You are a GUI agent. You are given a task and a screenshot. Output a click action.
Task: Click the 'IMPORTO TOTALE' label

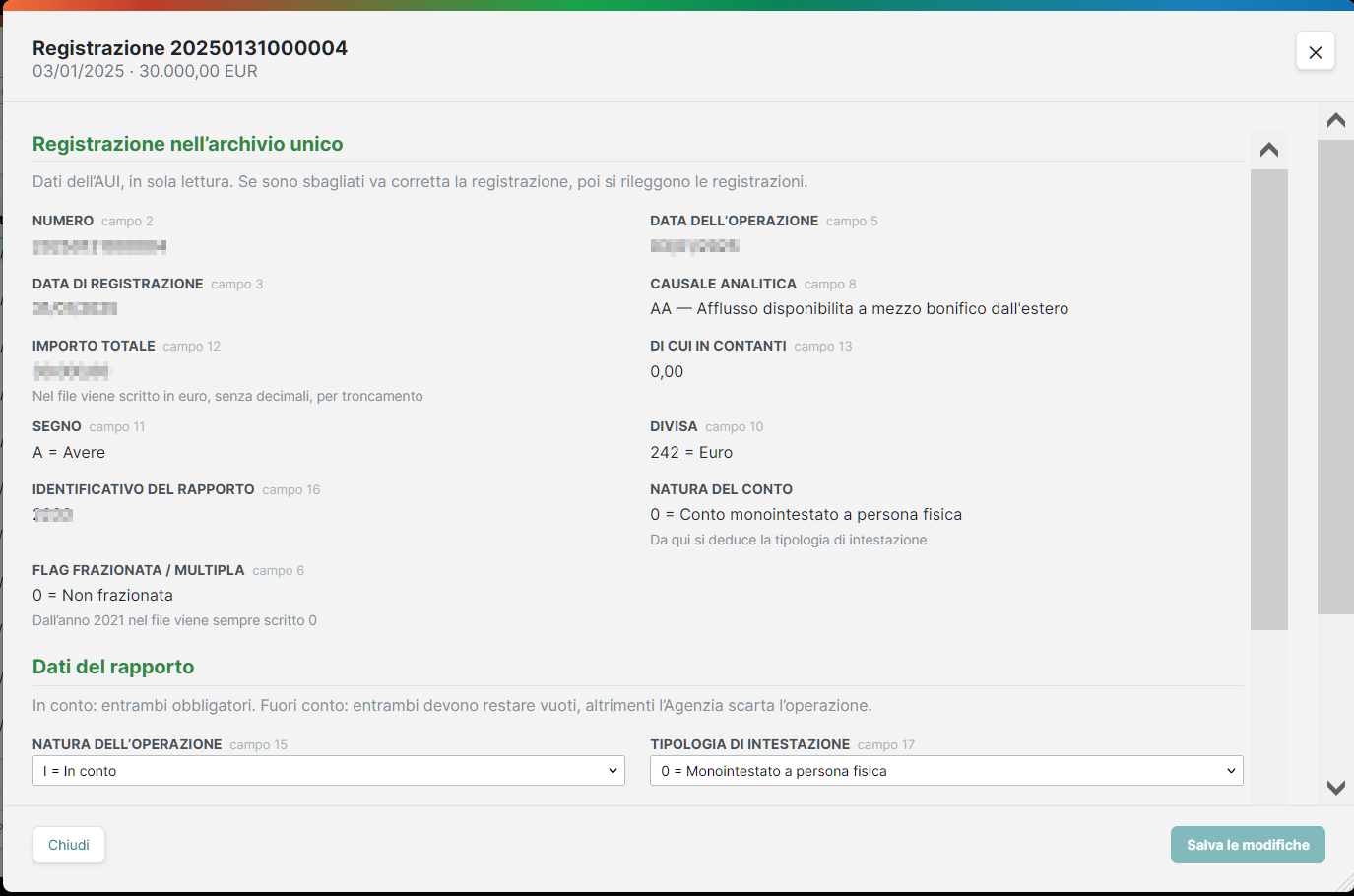coord(94,346)
